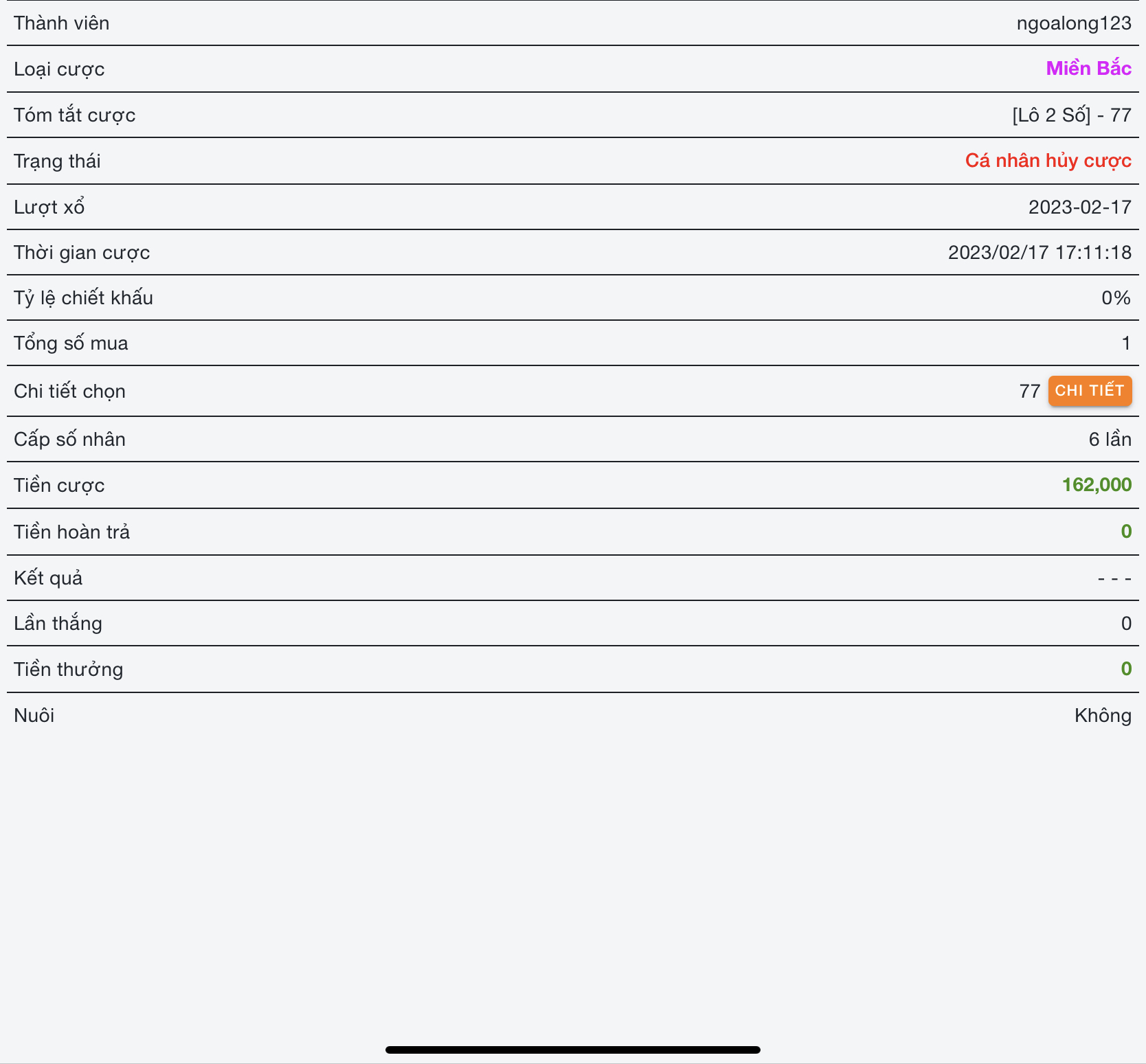
Task: Click the bet time 2023/02/17 17:11:18
Action: point(1039,252)
